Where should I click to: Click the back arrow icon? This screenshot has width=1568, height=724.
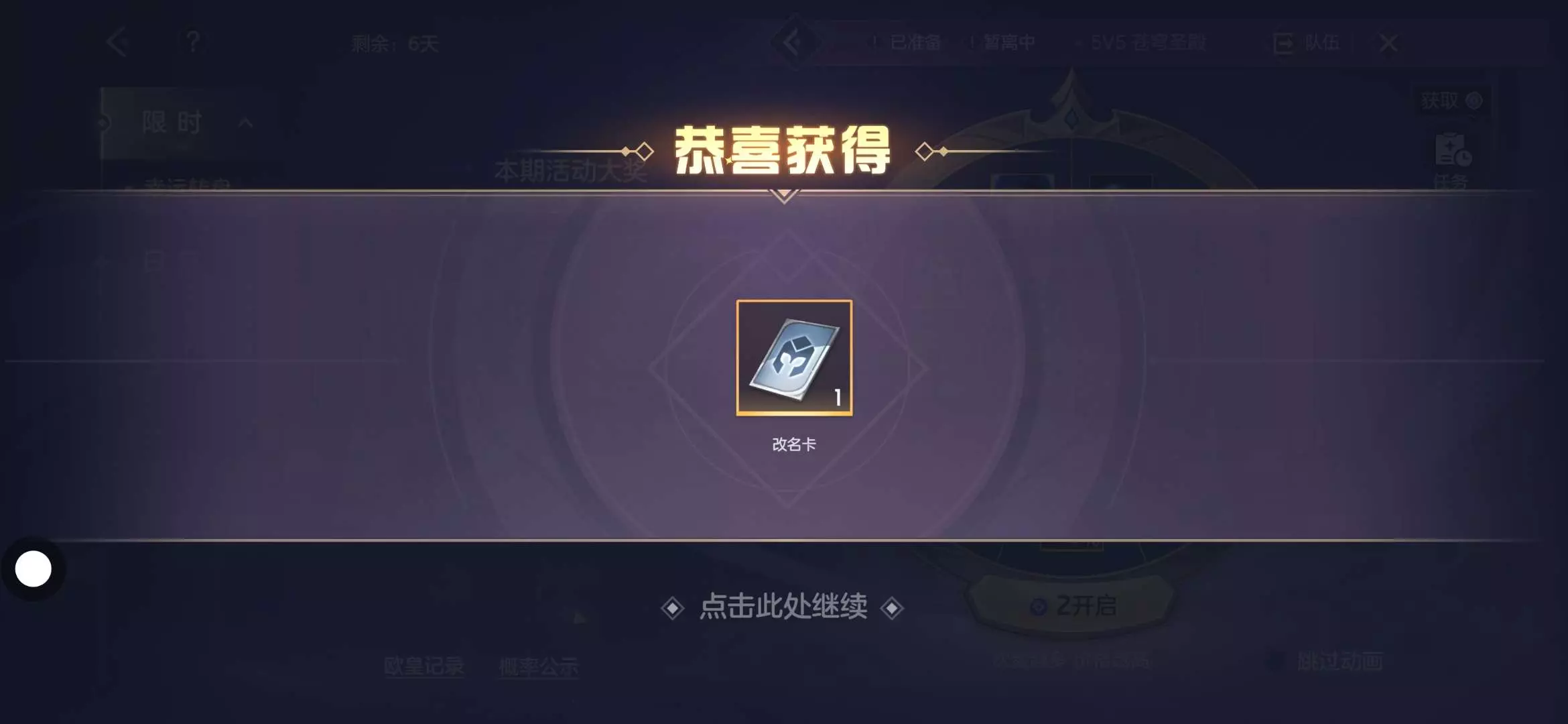[x=117, y=42]
